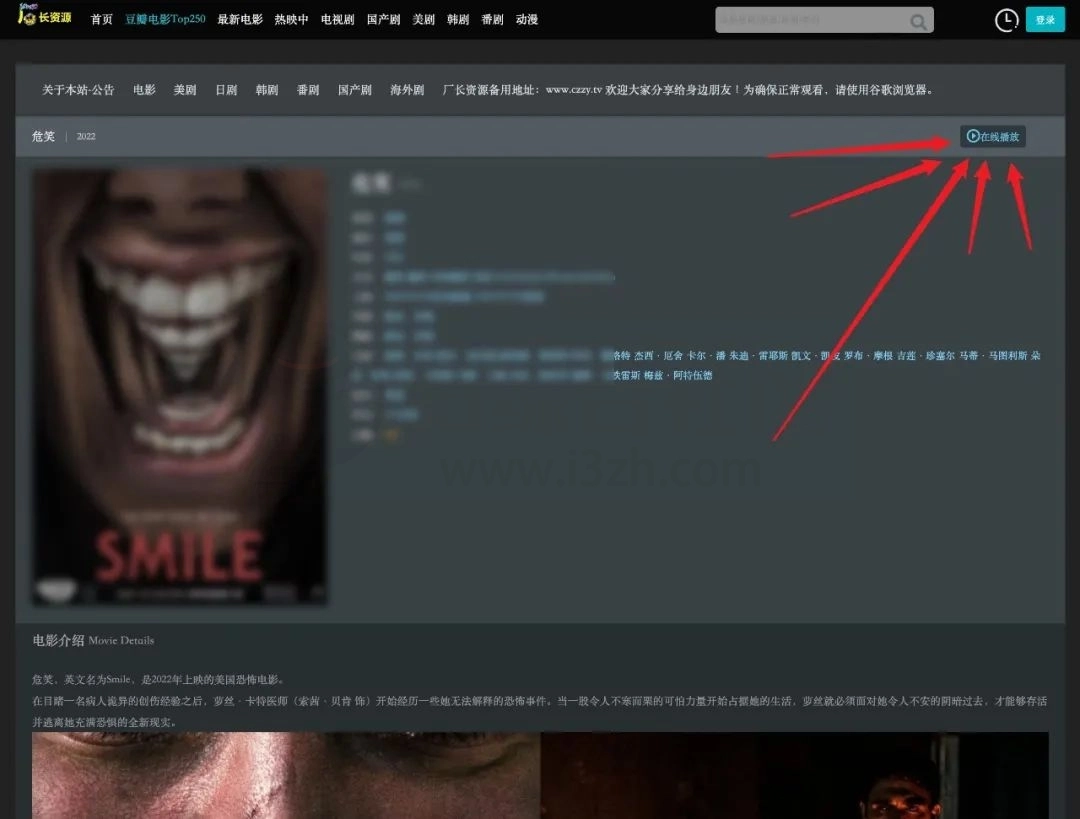Click the 厂长资源 site logo
The width and height of the screenshot is (1080, 819).
[x=44, y=18]
